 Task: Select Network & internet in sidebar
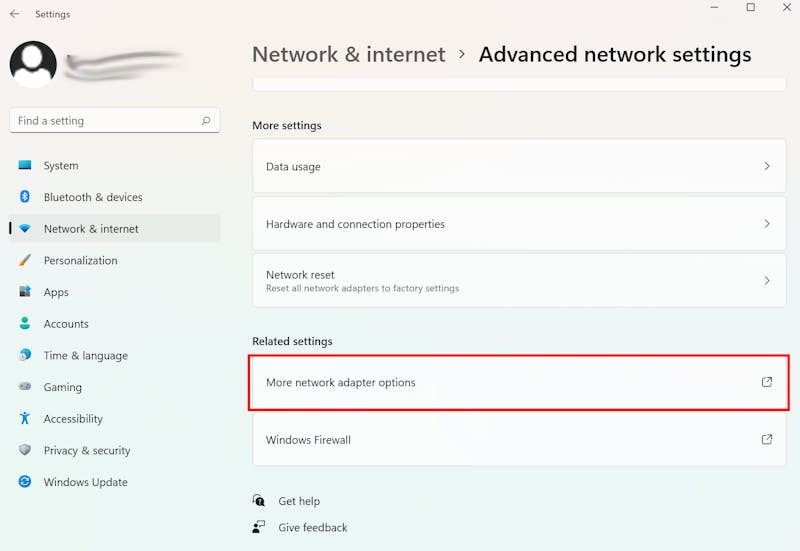[115, 229]
